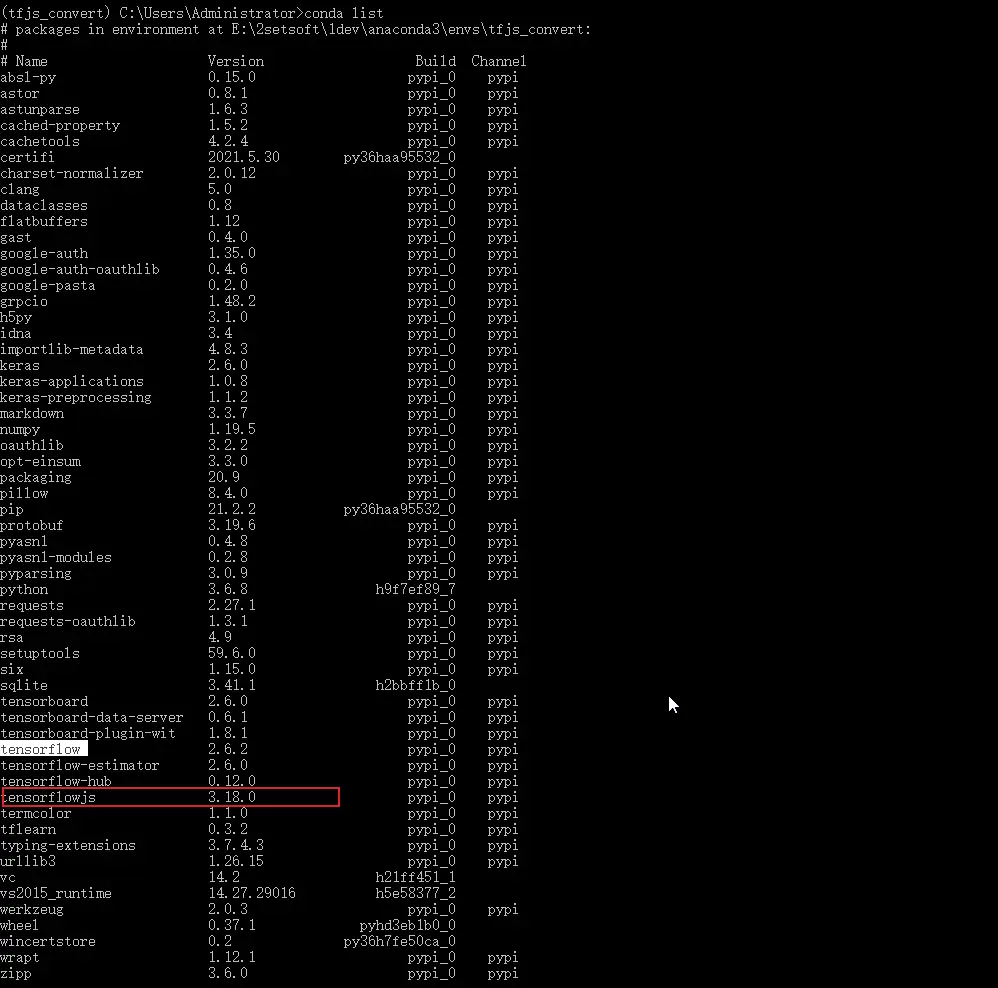
Task: Click protobuf version 3.19.6
Action: (232, 525)
